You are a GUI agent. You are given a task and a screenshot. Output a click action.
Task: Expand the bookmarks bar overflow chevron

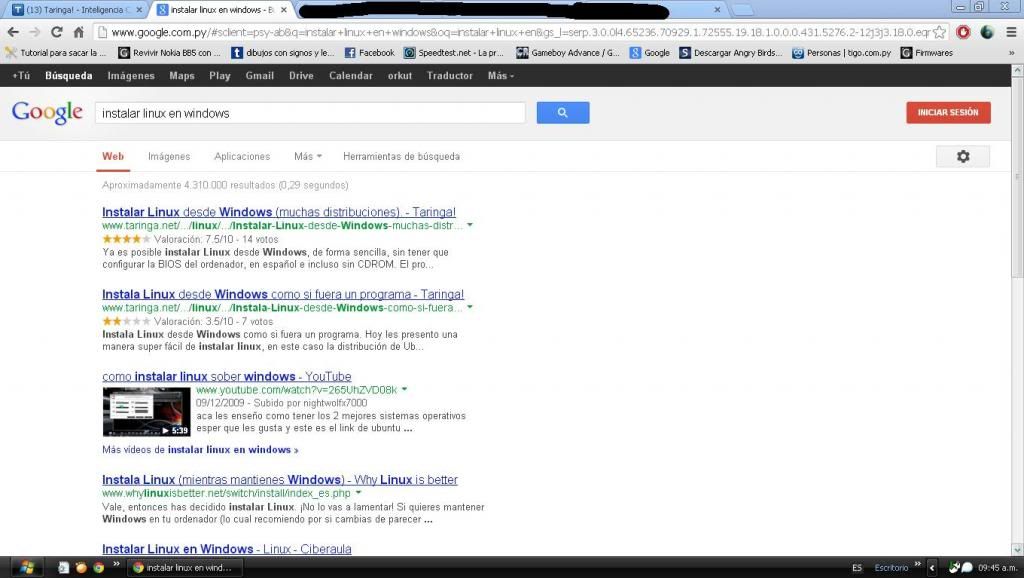[1012, 53]
